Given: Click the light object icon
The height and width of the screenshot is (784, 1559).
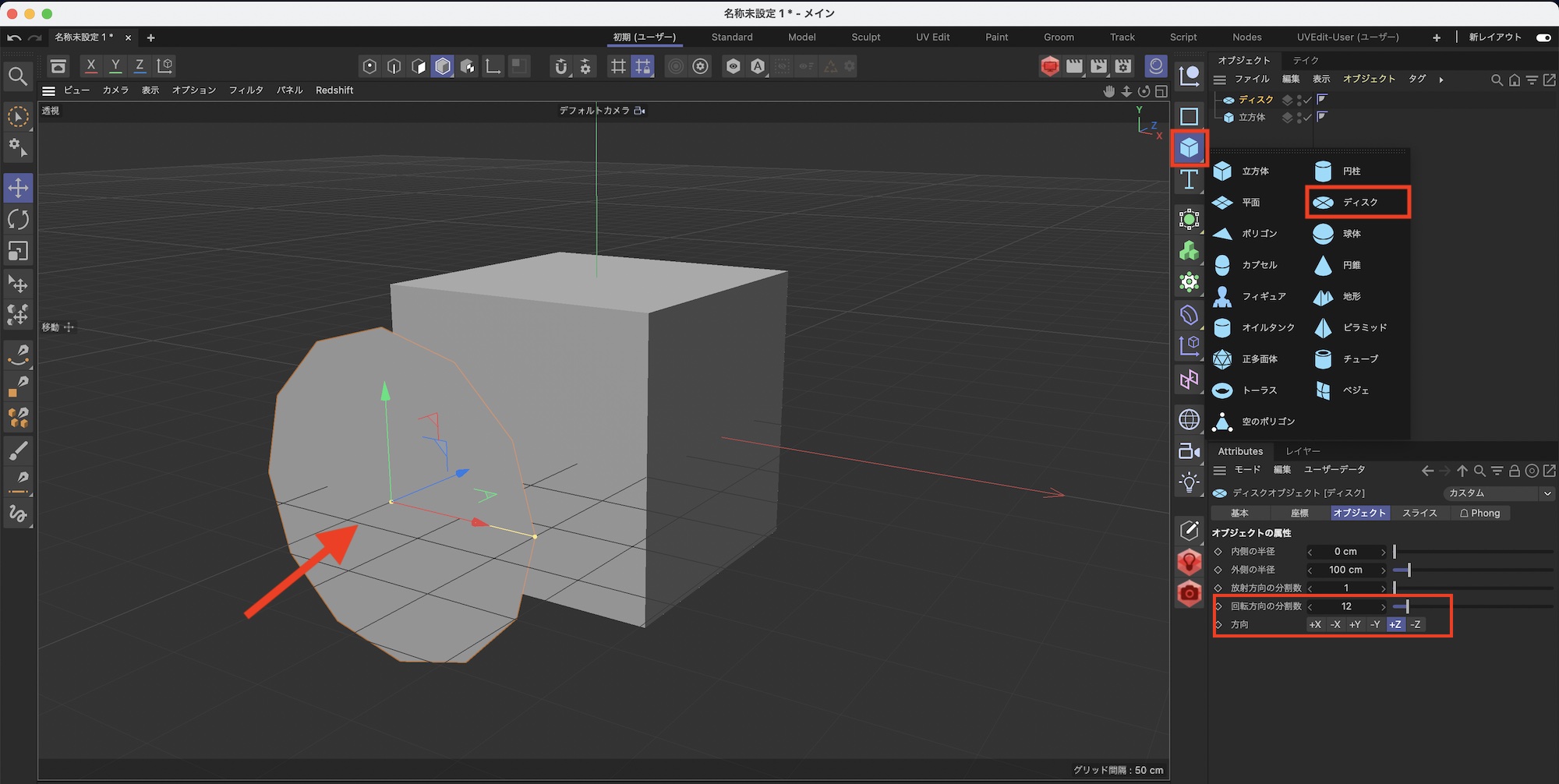Looking at the screenshot, I should click(1189, 482).
